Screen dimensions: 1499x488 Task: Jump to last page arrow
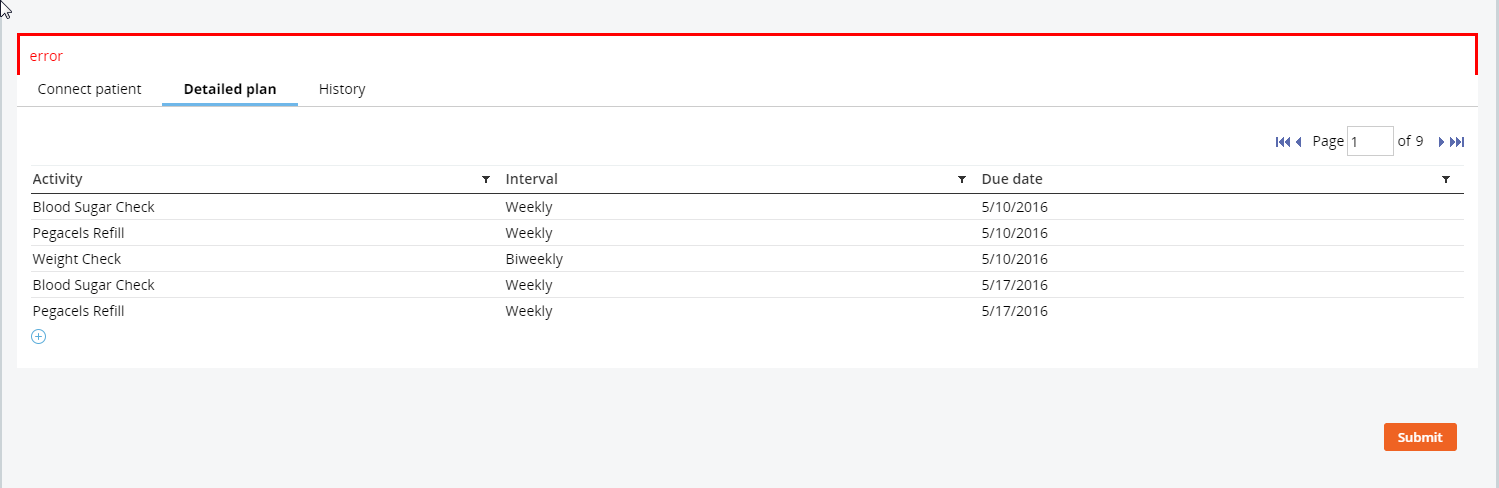click(1457, 142)
